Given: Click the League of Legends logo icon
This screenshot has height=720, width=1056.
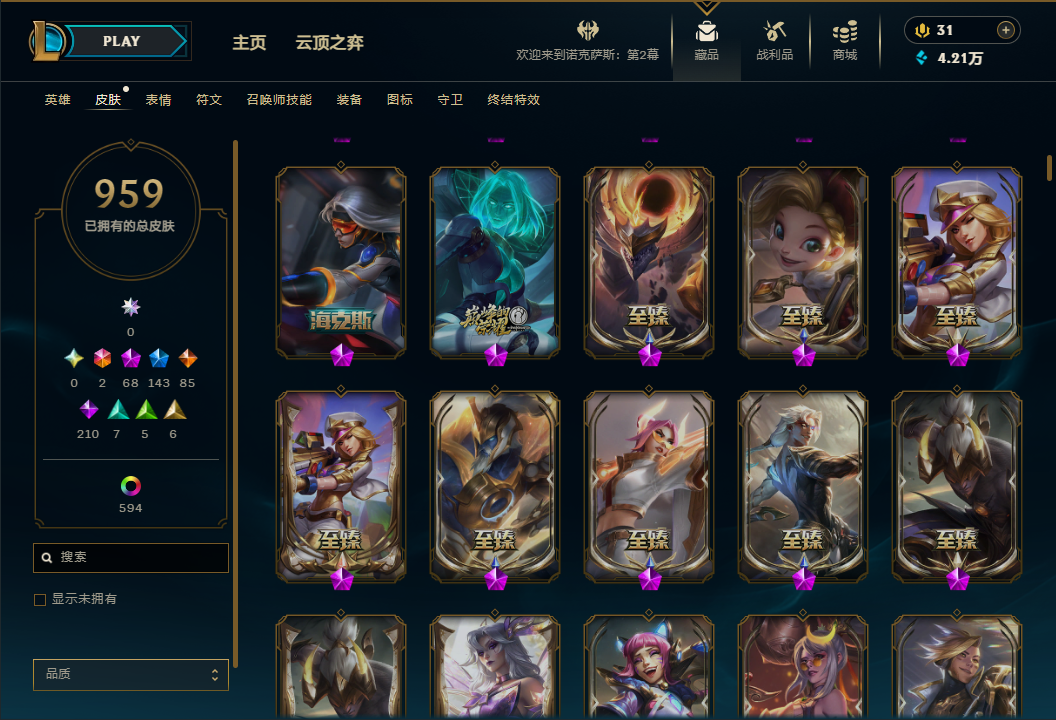Looking at the screenshot, I should 47,40.
